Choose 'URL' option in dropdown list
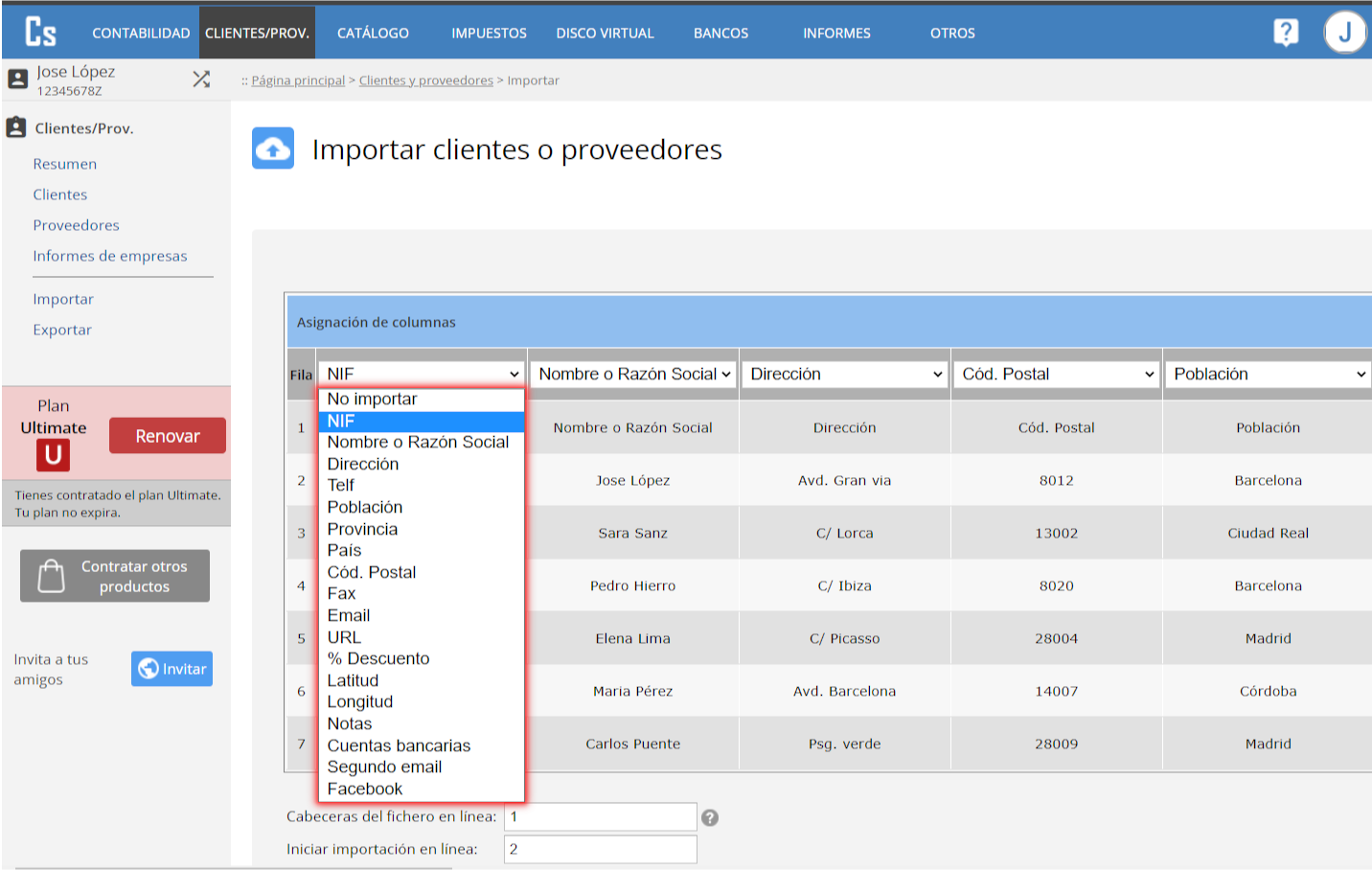1372x870 pixels. pos(422,637)
